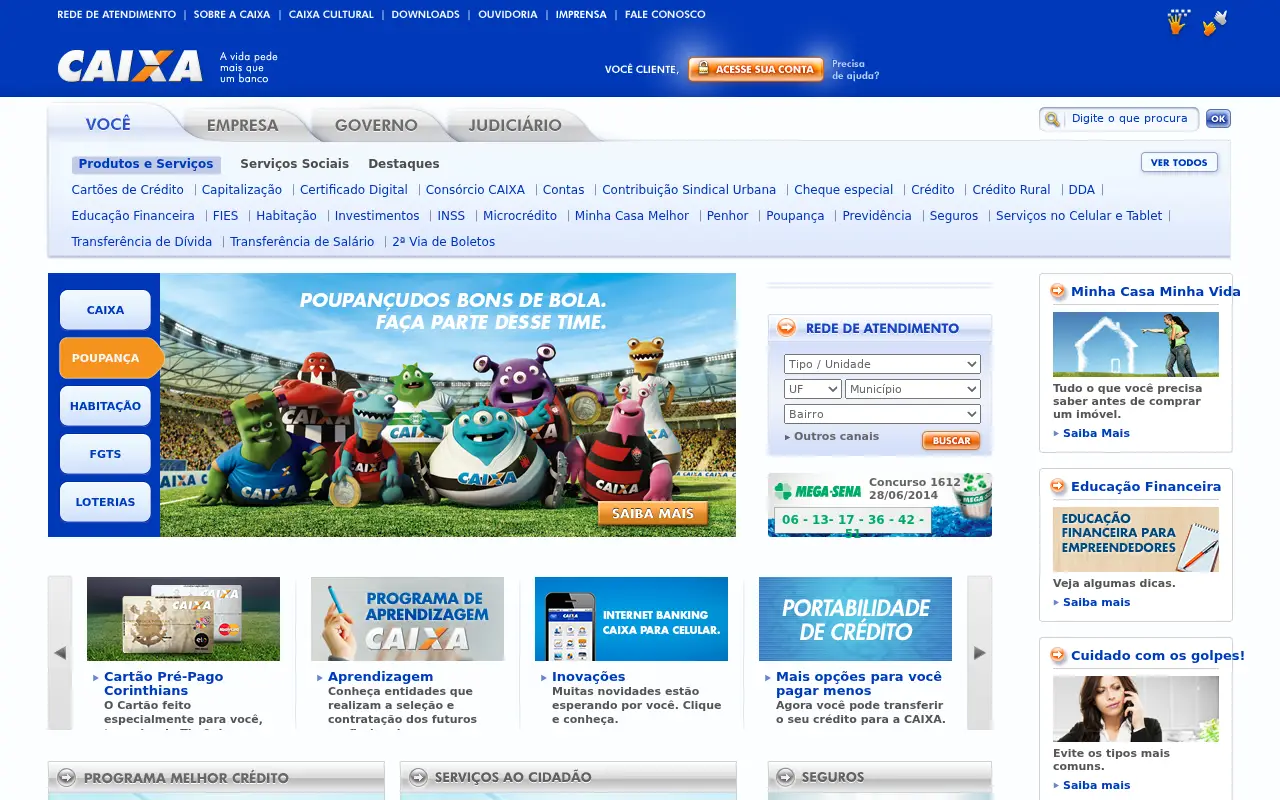Open Transferência de Salário link

(302, 242)
